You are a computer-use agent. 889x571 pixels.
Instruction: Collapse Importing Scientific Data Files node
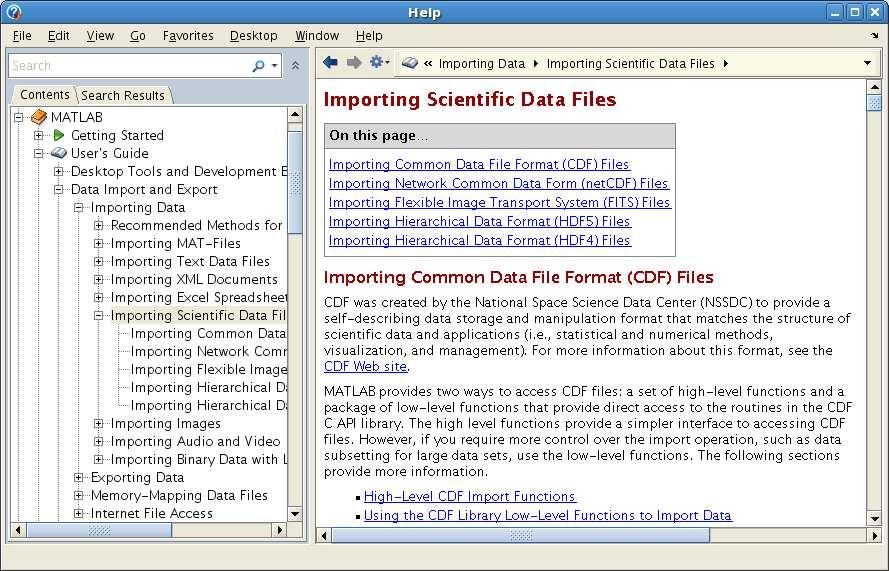(99, 315)
